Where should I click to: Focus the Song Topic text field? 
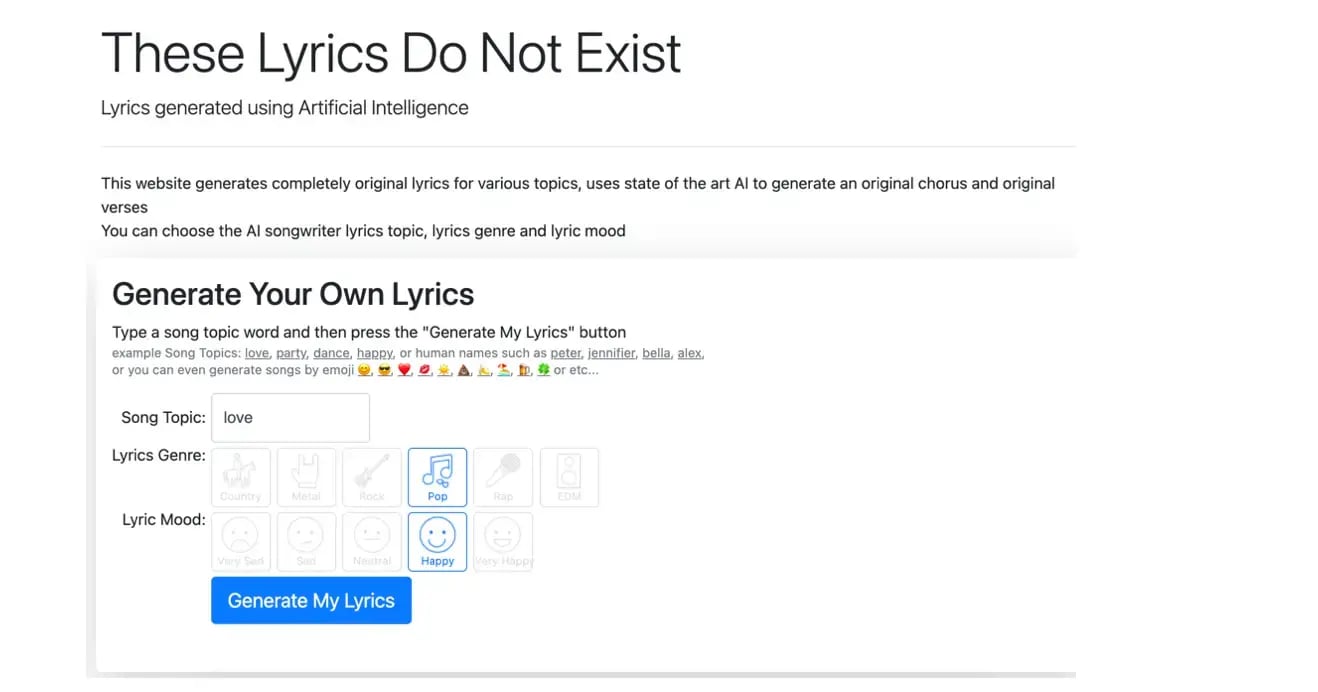coord(290,418)
